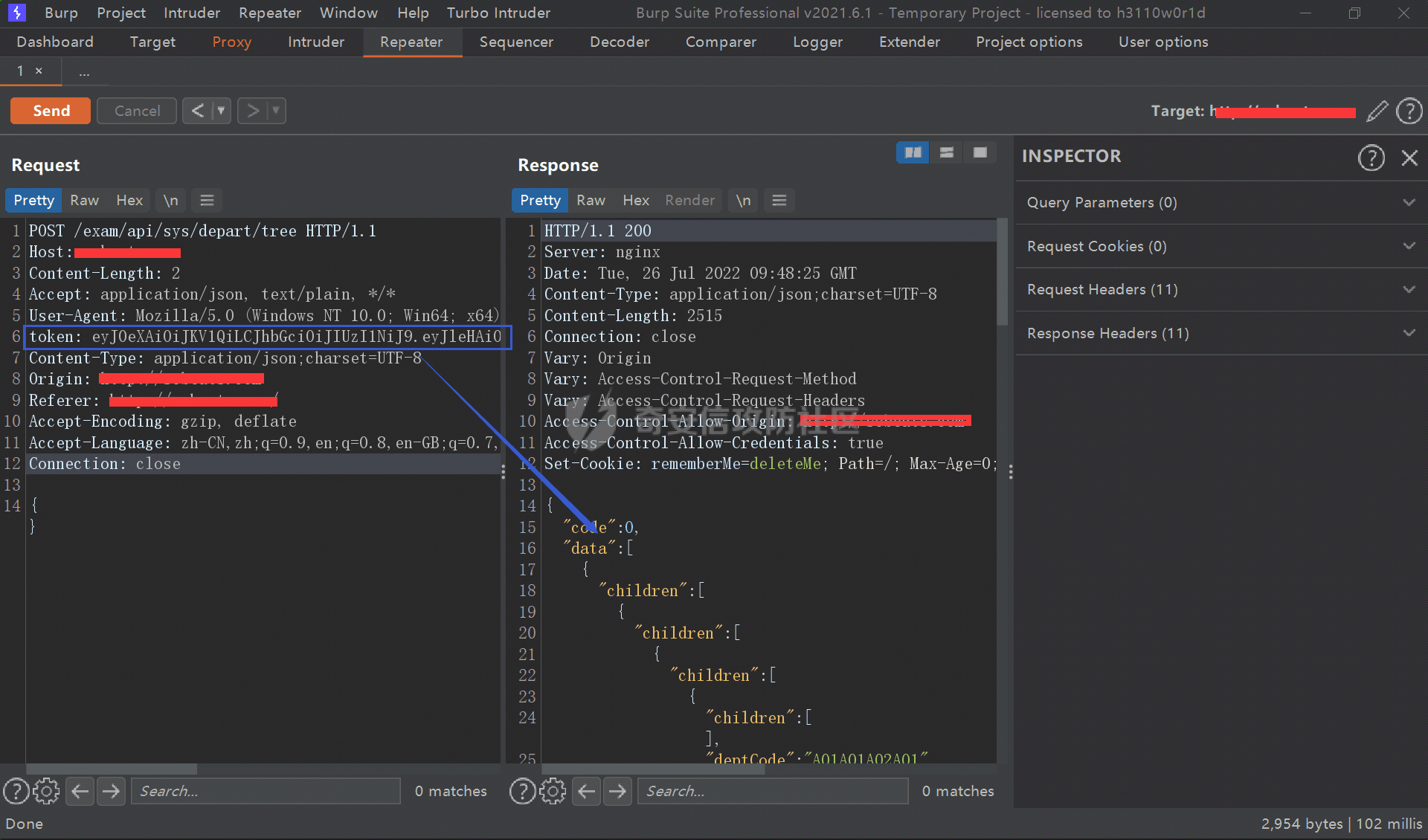Select Hex view in Response panel
Image resolution: width=1428 pixels, height=840 pixels.
pyautogui.click(x=636, y=200)
